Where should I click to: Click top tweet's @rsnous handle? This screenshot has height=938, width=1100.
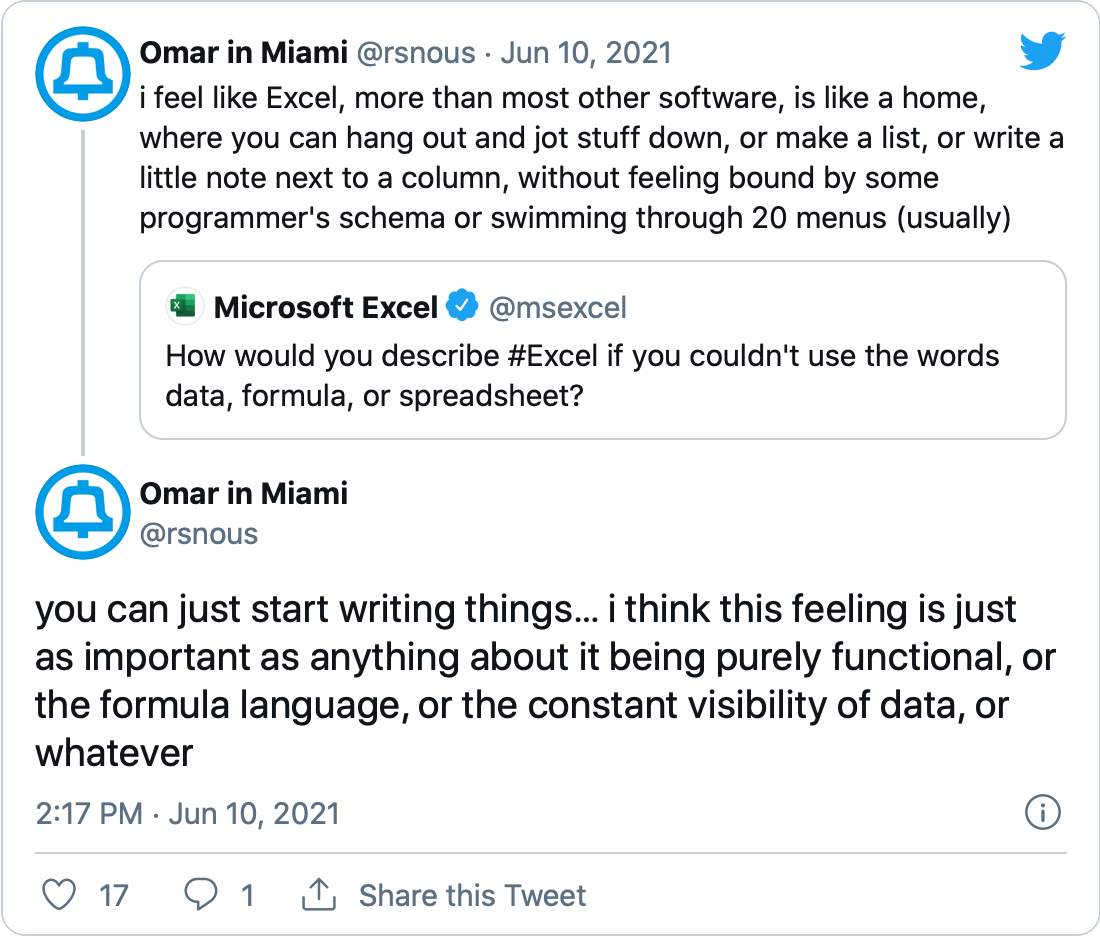click(416, 53)
